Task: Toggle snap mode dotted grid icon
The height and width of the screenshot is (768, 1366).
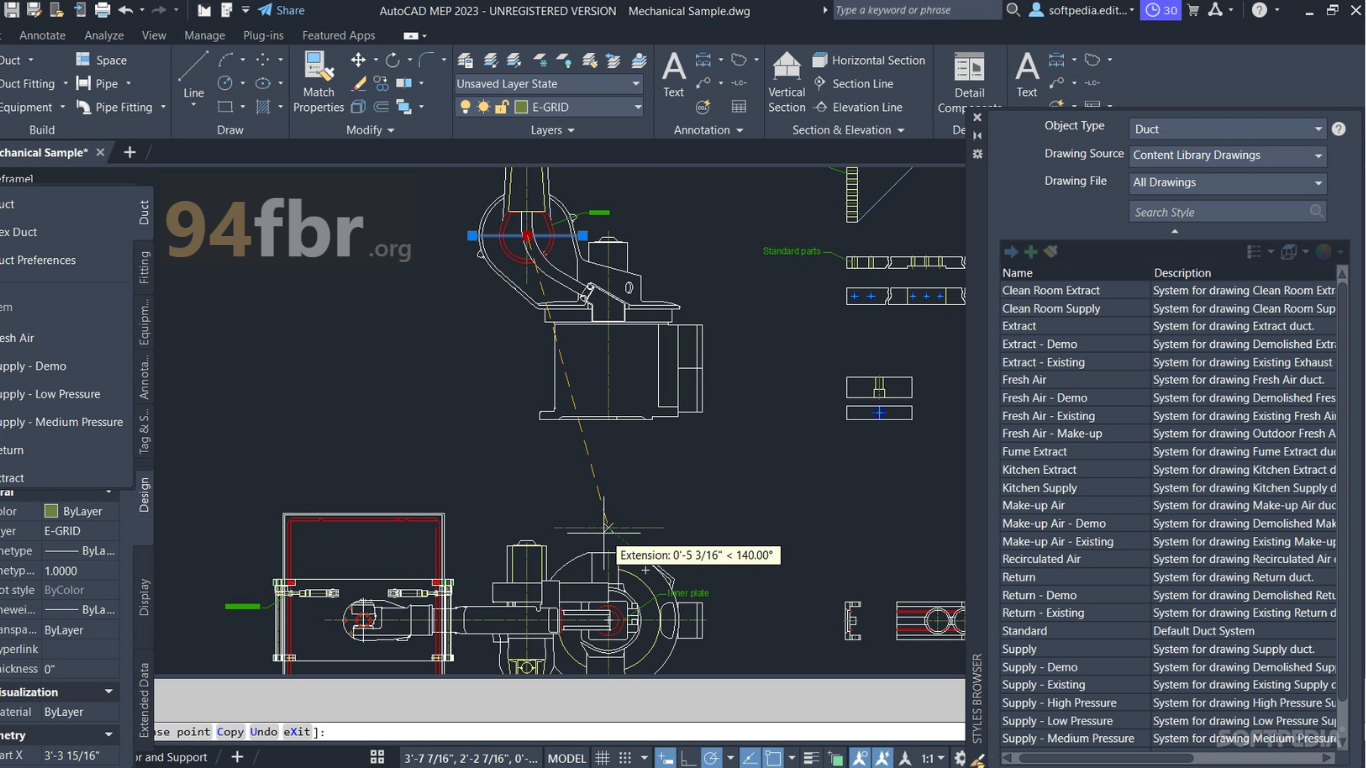Action: pos(625,758)
